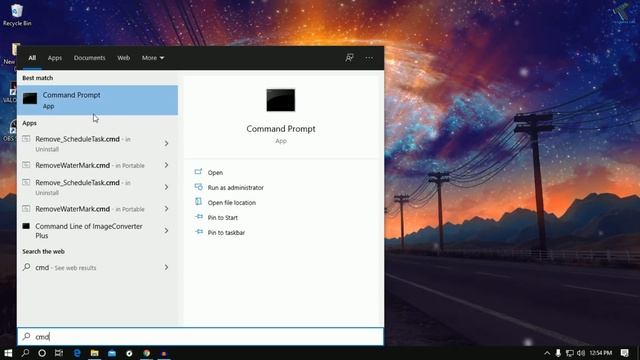
Task: Switch to the All search tab
Action: coord(32,58)
